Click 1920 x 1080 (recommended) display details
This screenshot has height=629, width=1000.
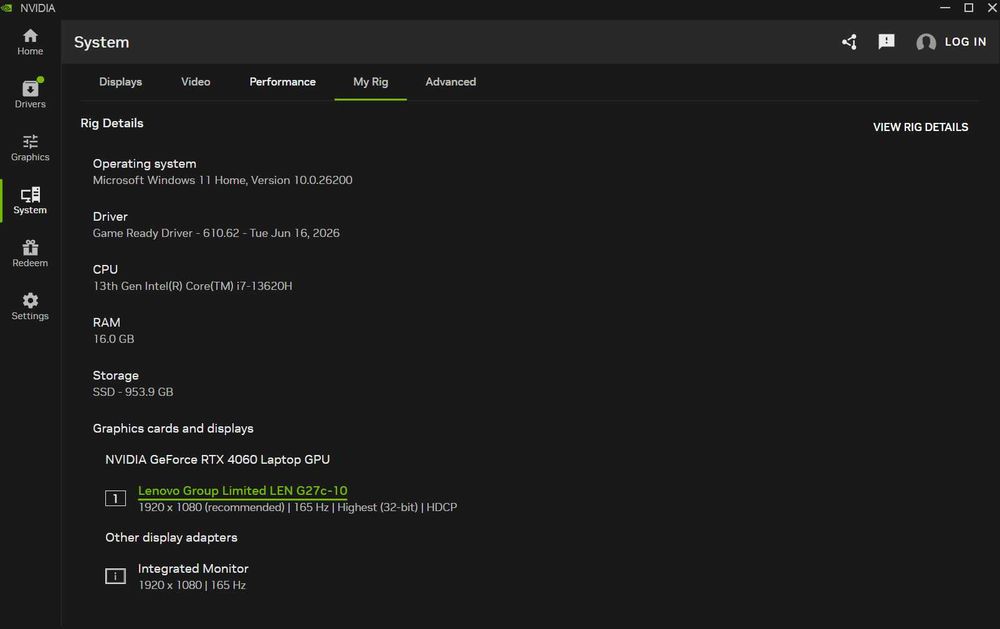[298, 507]
